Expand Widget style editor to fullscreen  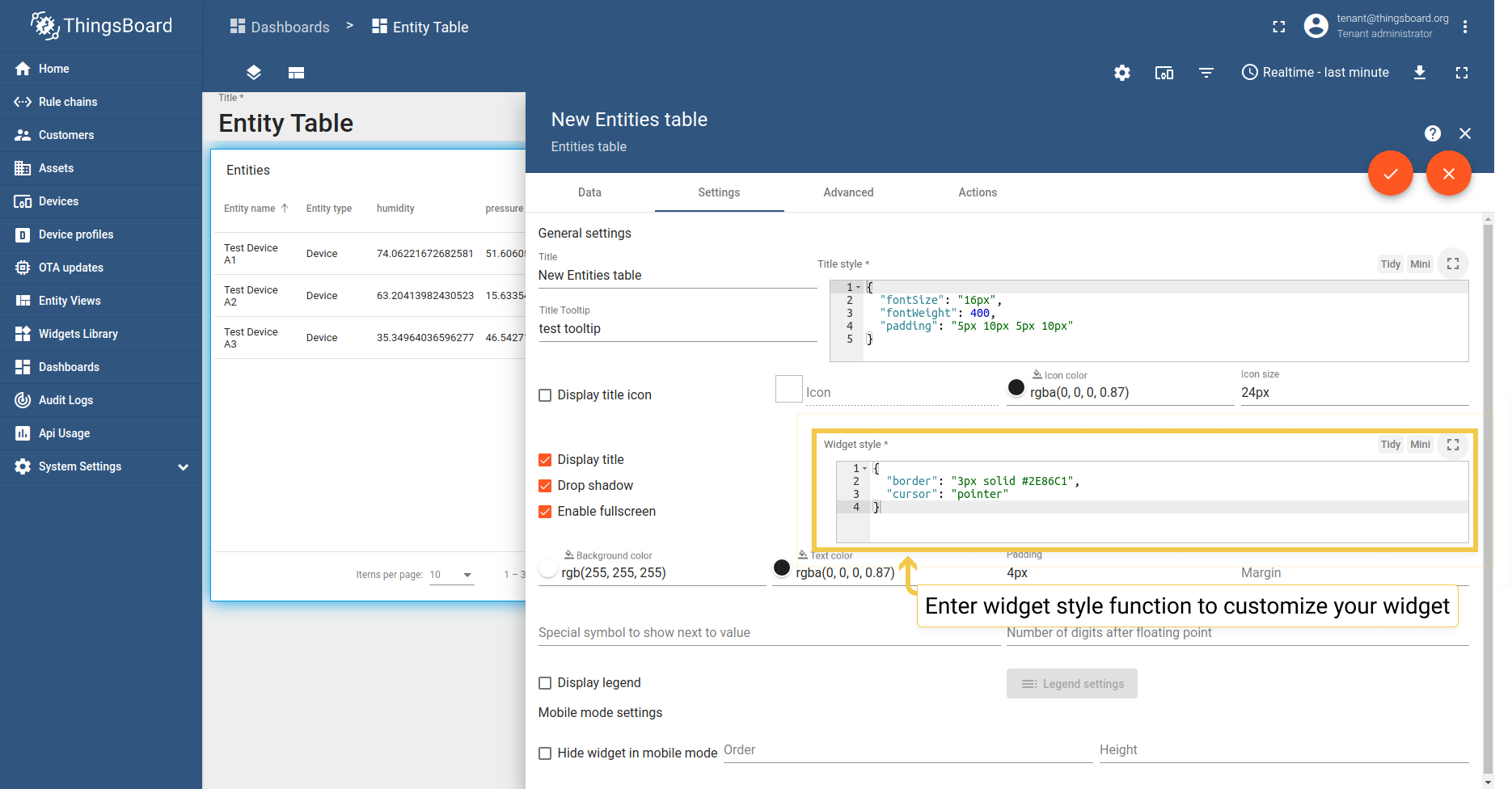coord(1452,445)
